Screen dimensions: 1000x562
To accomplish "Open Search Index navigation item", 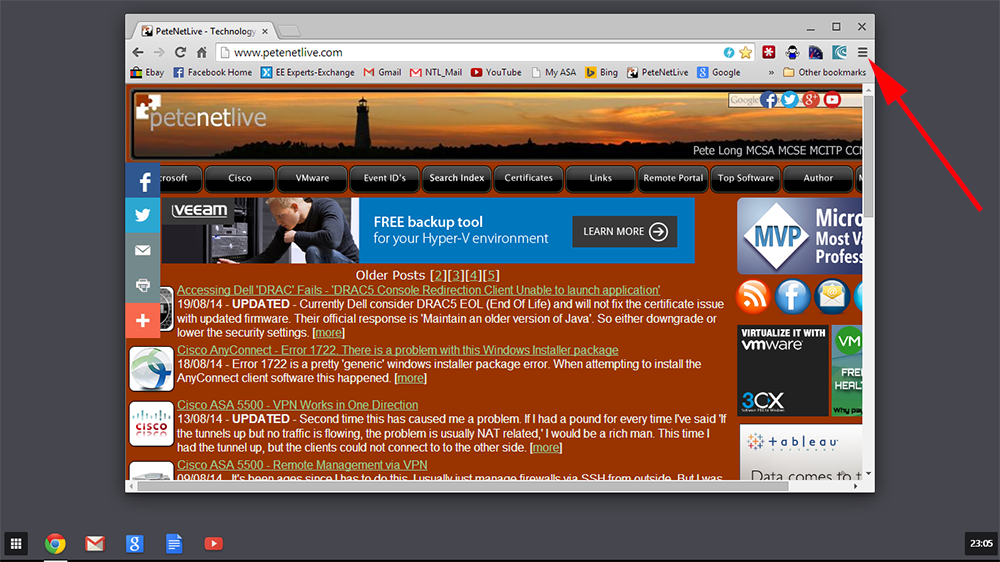I will coord(457,179).
